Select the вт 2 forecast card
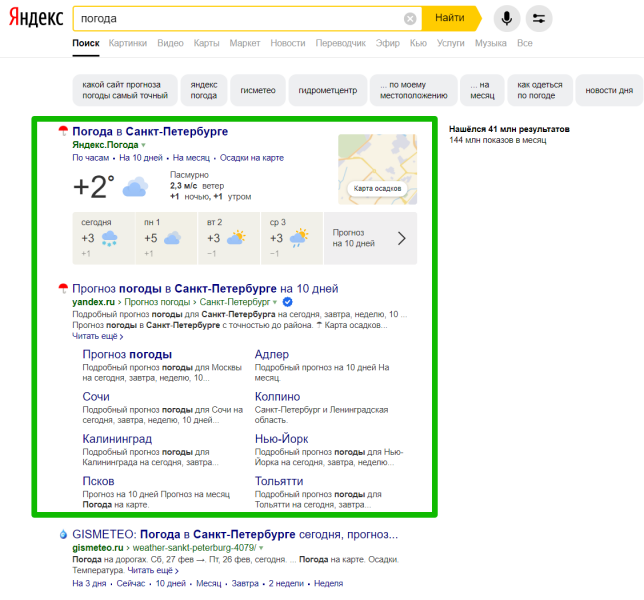Viewport: 644px width, 600px height. 229,238
